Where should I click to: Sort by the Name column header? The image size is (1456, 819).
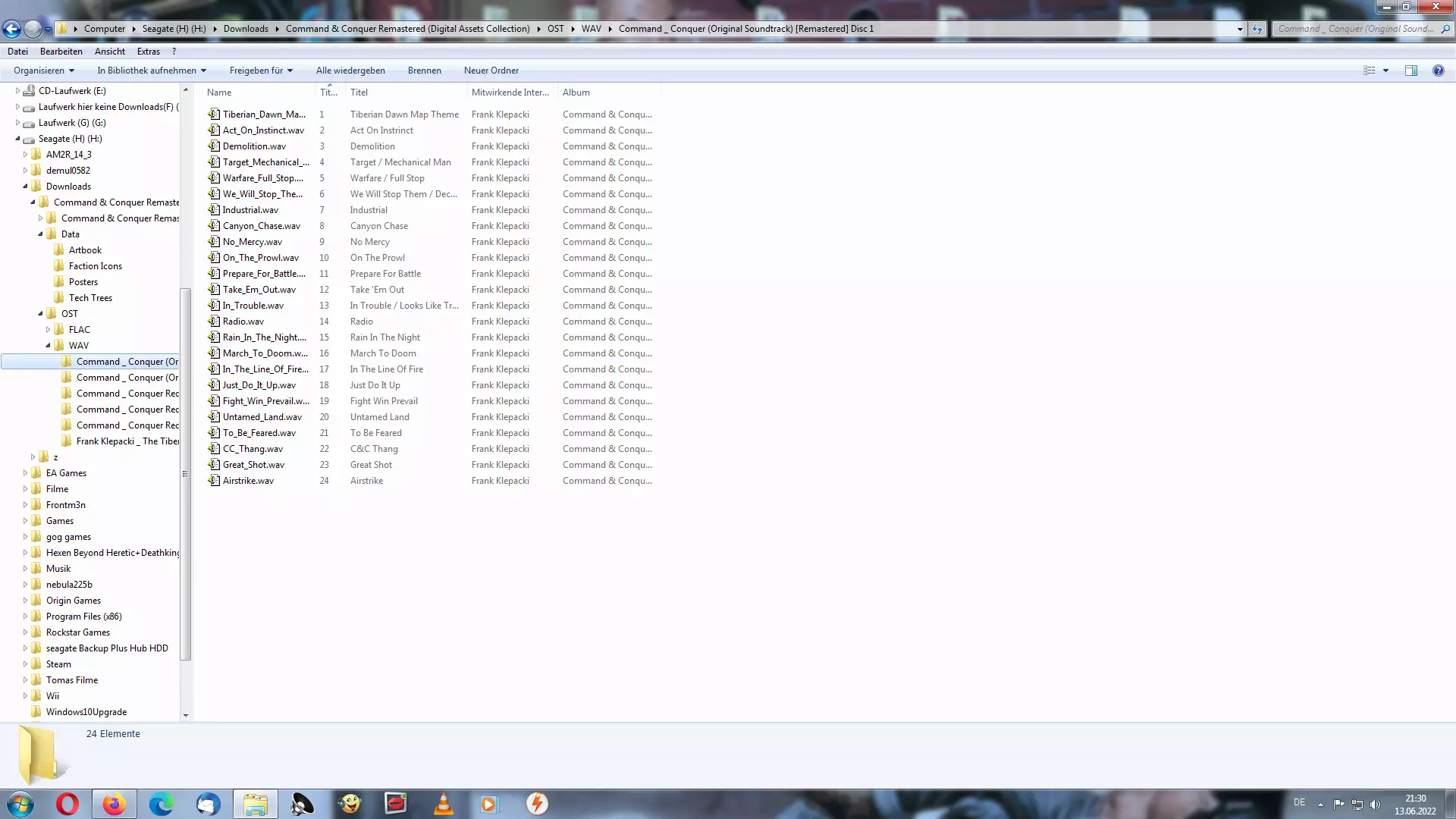(259, 93)
